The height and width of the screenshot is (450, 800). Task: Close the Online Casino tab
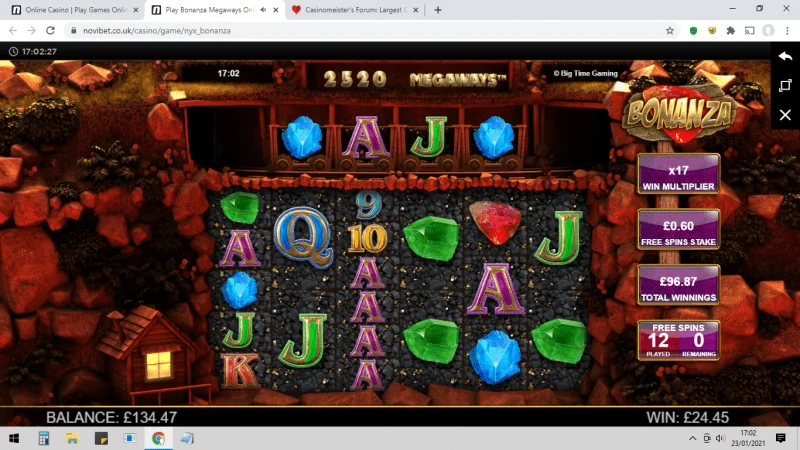136,10
